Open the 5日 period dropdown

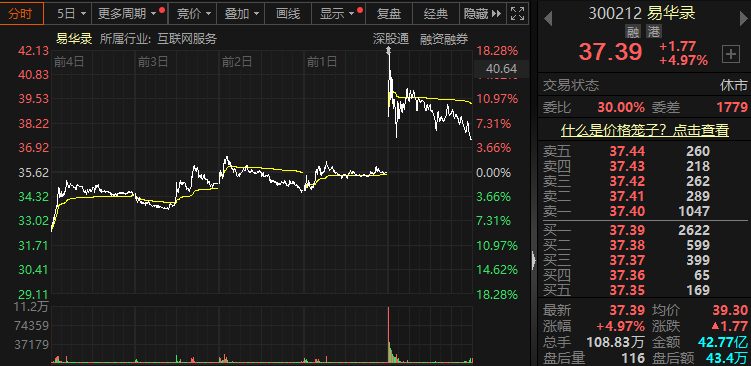click(x=71, y=13)
